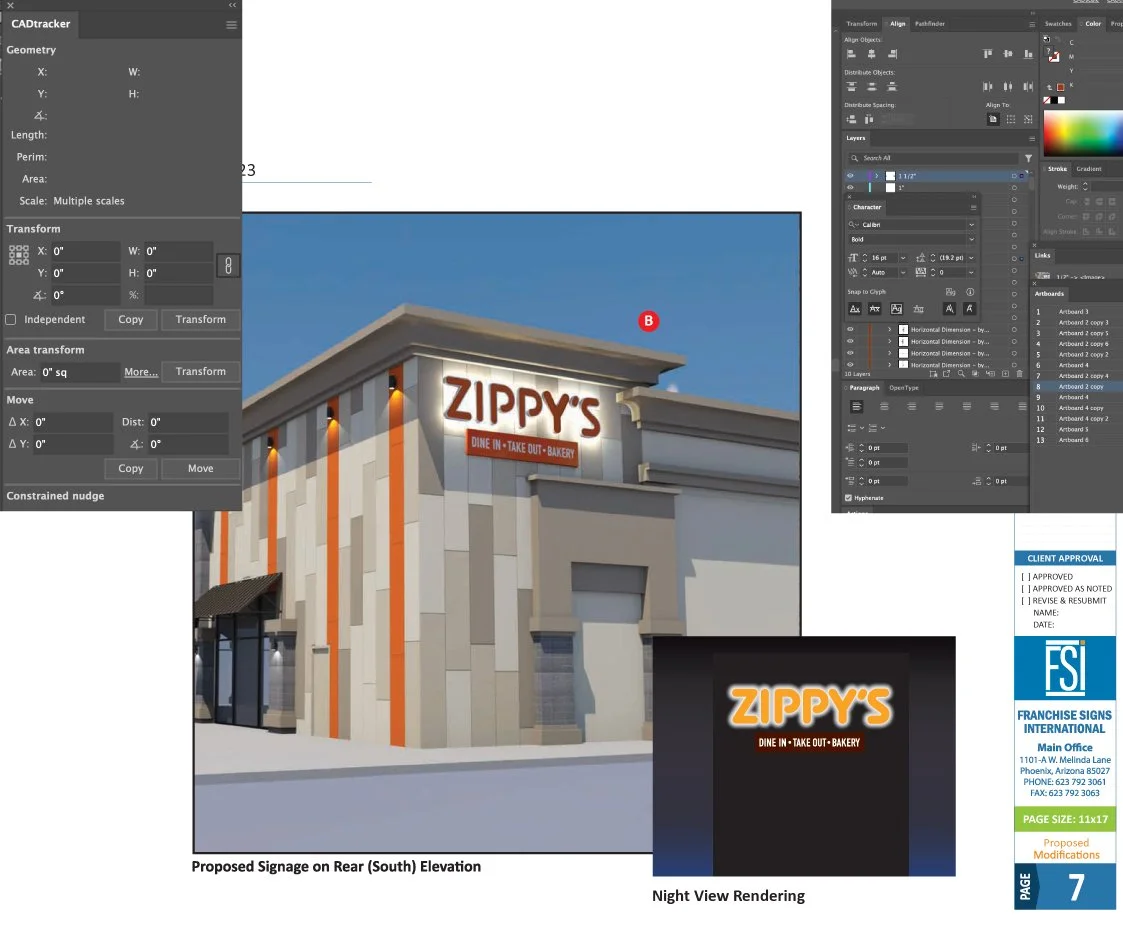Choose Align to Selection icon
This screenshot has height=932, width=1123.
(x=1011, y=120)
